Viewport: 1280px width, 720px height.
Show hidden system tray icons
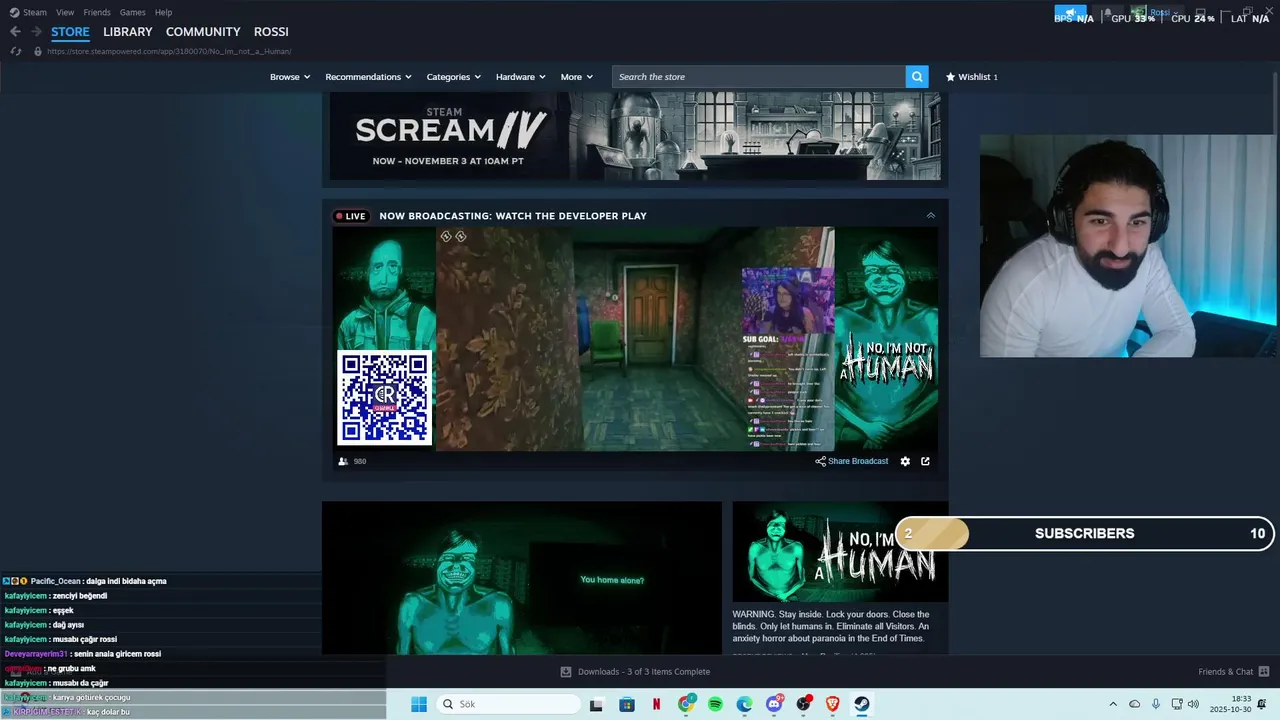pyautogui.click(x=1113, y=704)
